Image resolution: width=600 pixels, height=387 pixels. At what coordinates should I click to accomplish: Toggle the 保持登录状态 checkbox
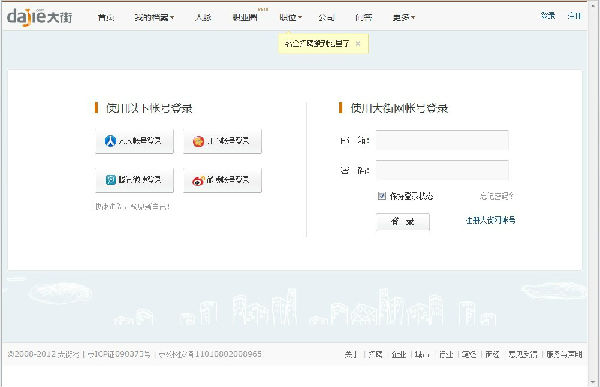tap(382, 196)
